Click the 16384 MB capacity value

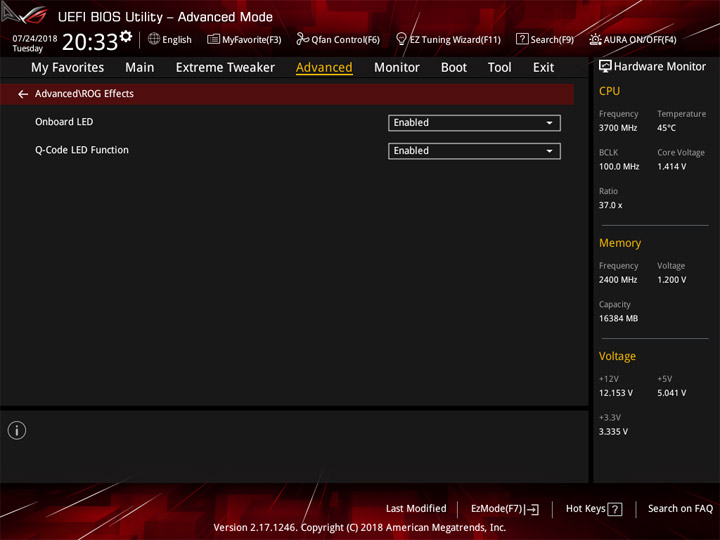[x=619, y=318]
